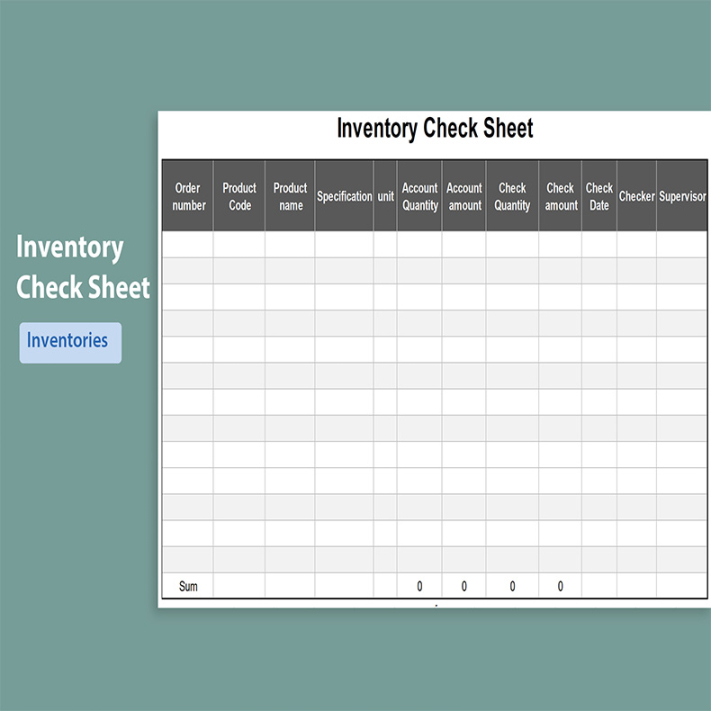Click the Specification header cell
711x711 pixels.
tap(344, 196)
